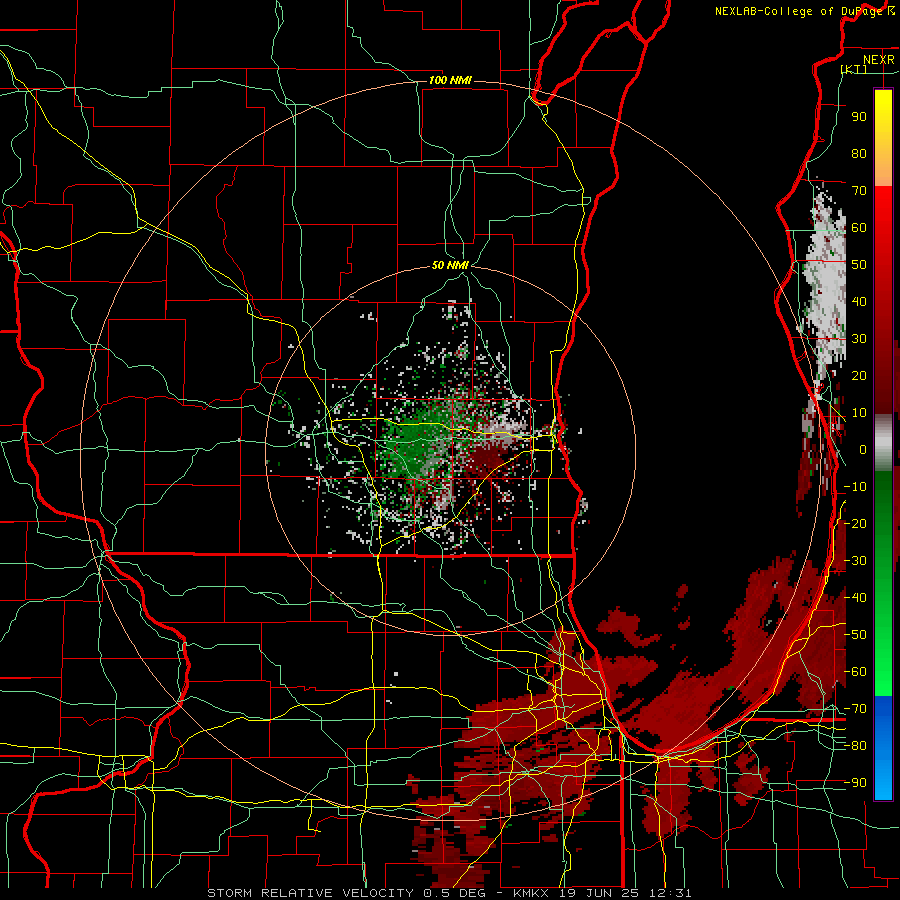Click the -80 value on the scale

[855, 746]
